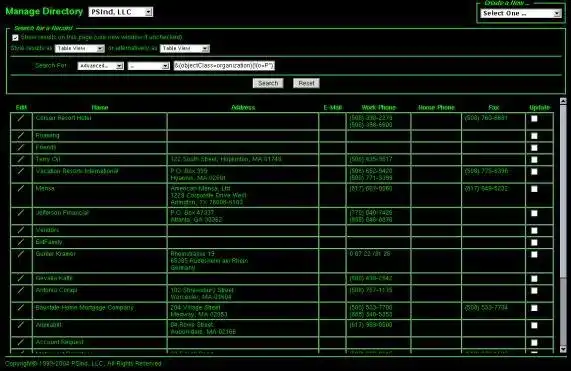Click into the objectClass=organization filter field
Viewport: 571px width, 371px height.
point(224,66)
